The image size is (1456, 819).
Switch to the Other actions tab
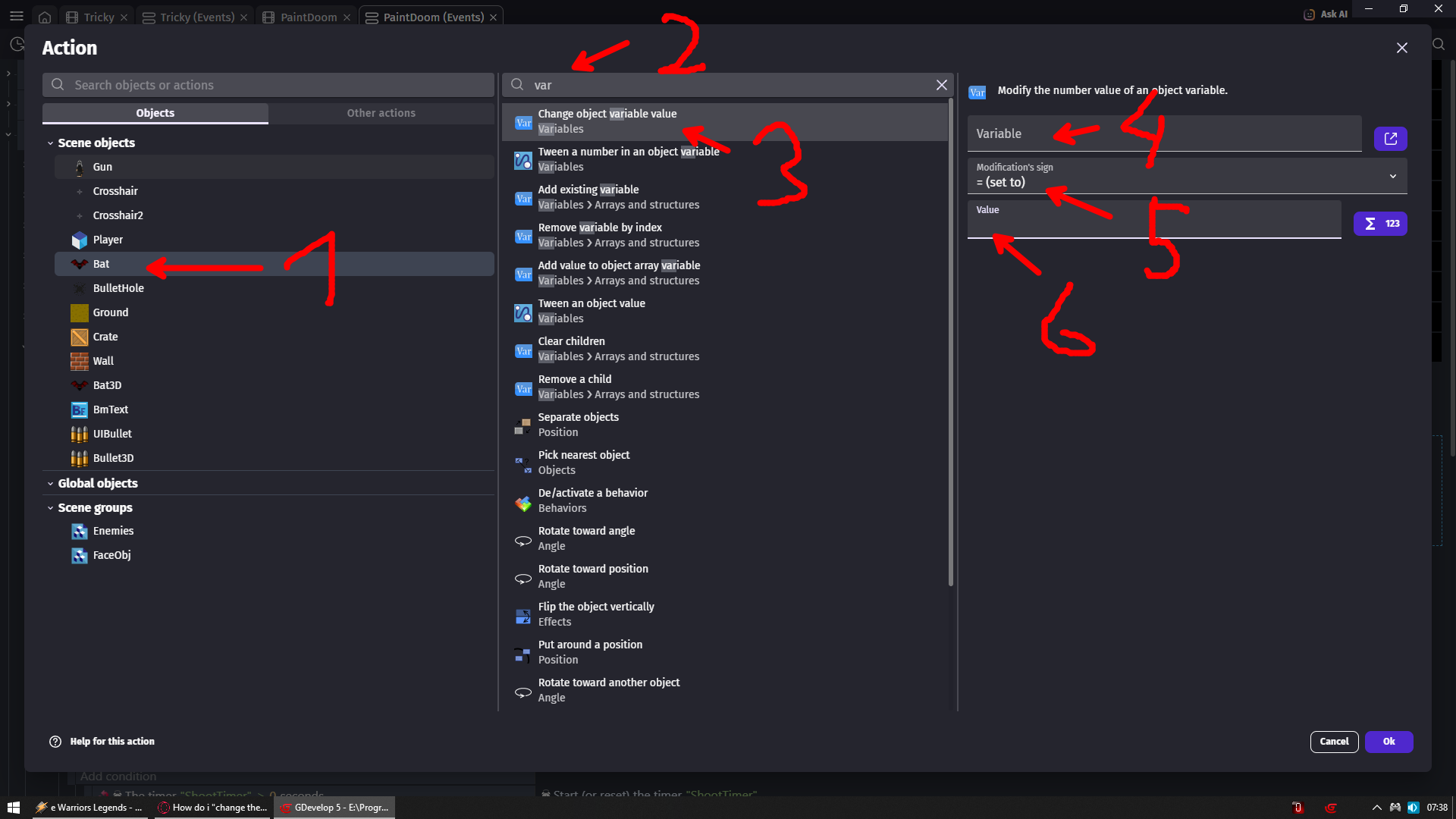(381, 113)
